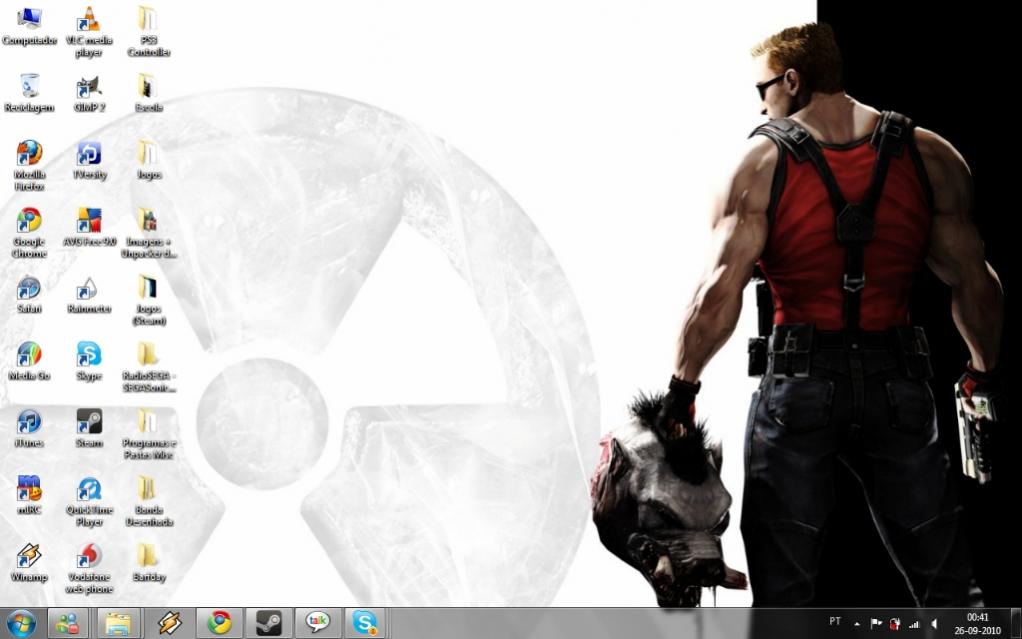
Task: Select the Mozilla Firefox desktop shortcut
Action: coord(29,166)
